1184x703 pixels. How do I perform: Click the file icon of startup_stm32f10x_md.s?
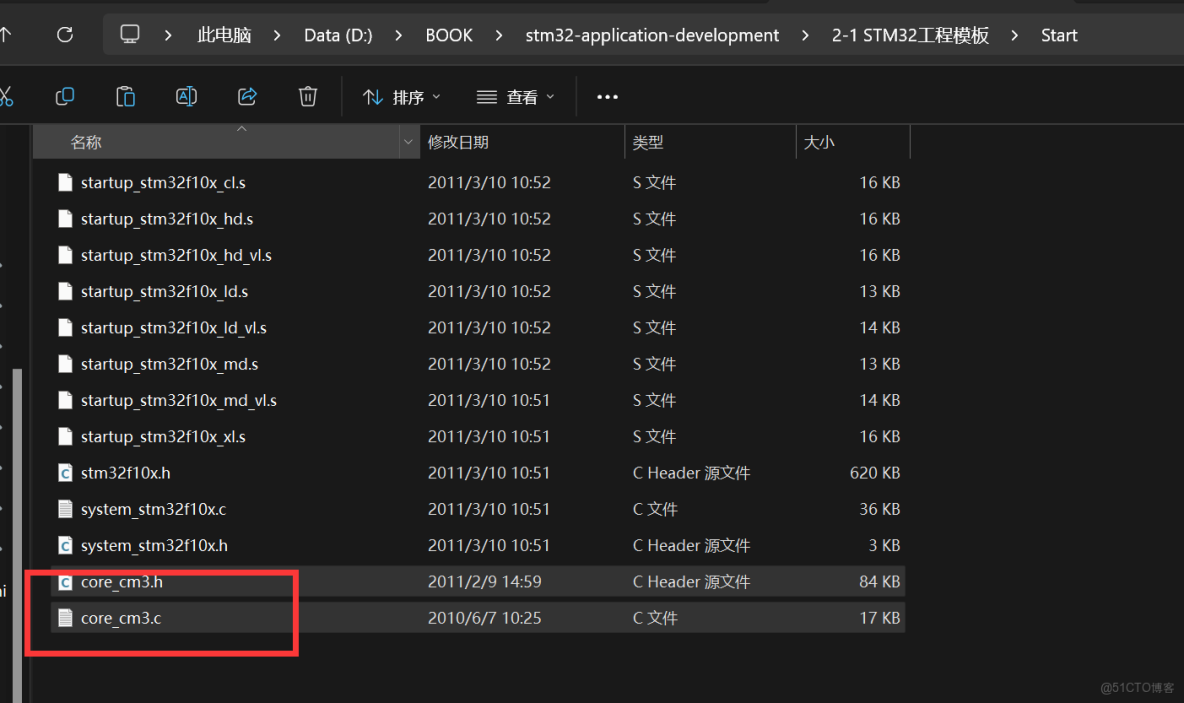point(66,364)
